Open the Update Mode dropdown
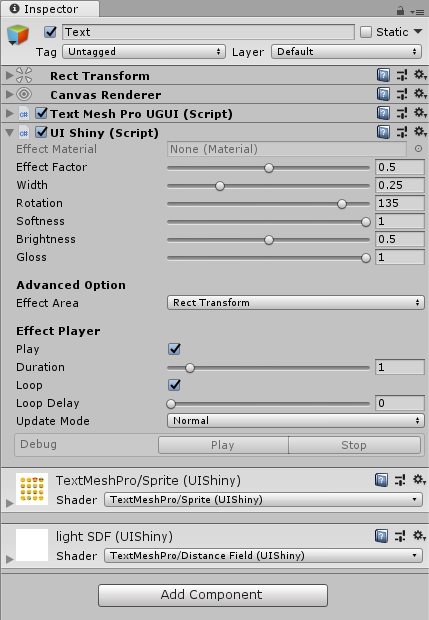429x620 pixels. 296,421
